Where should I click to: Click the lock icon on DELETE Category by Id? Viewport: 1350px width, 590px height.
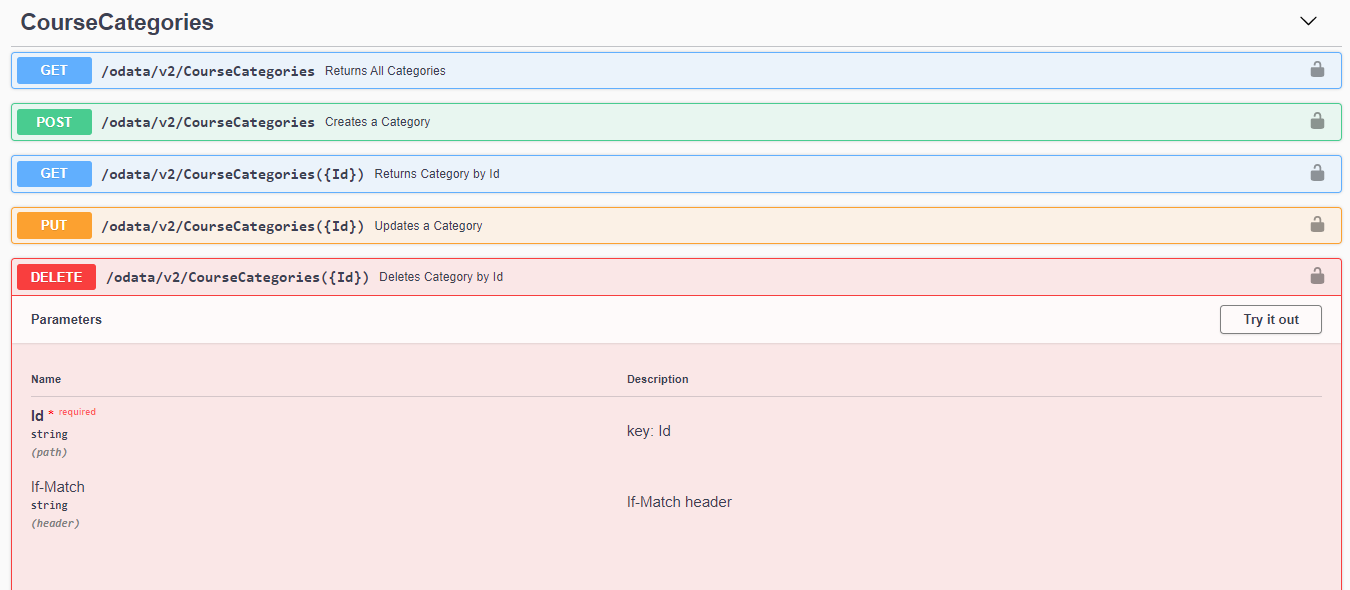pos(1317,276)
